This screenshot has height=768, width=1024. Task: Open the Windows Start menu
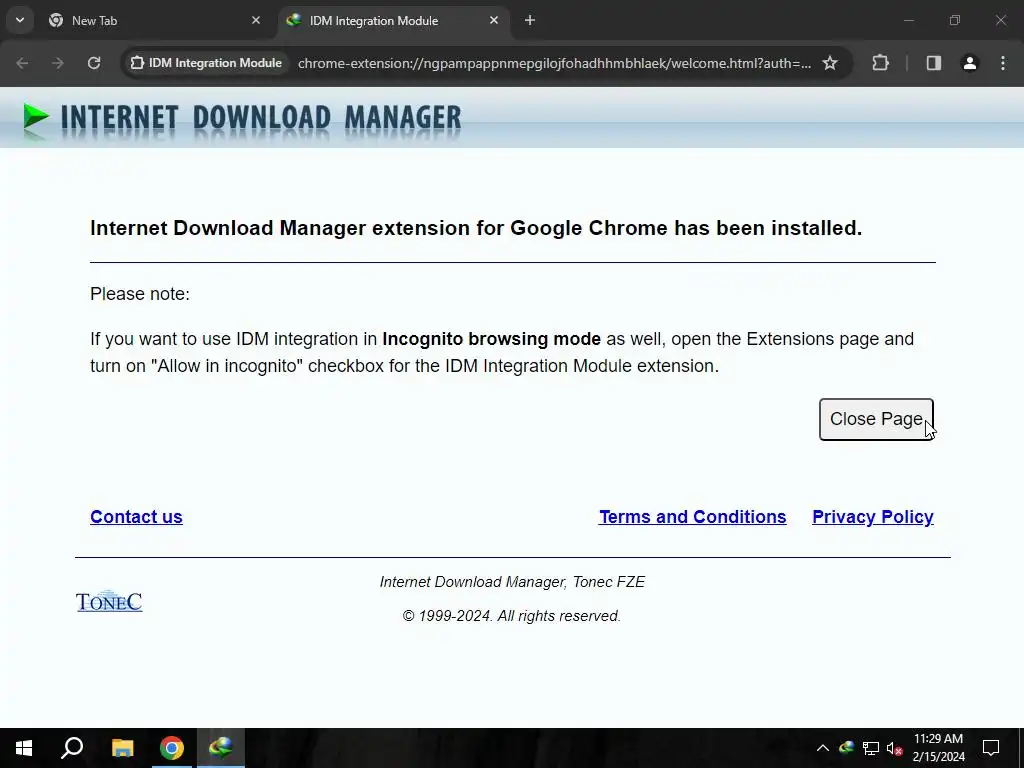24,748
